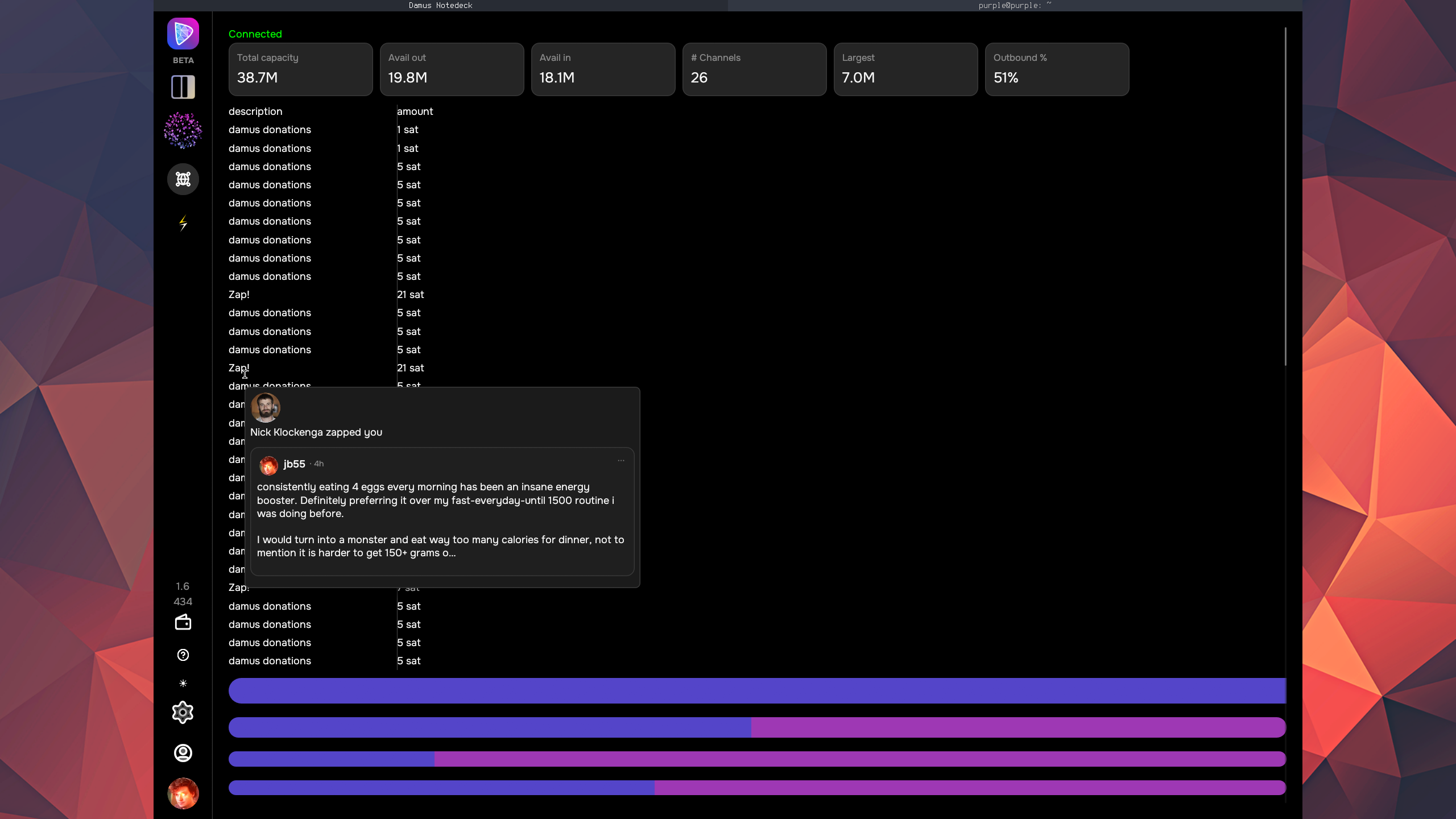The width and height of the screenshot is (1456, 819).
Task: Click the Avail out 19.8M card
Action: click(452, 69)
